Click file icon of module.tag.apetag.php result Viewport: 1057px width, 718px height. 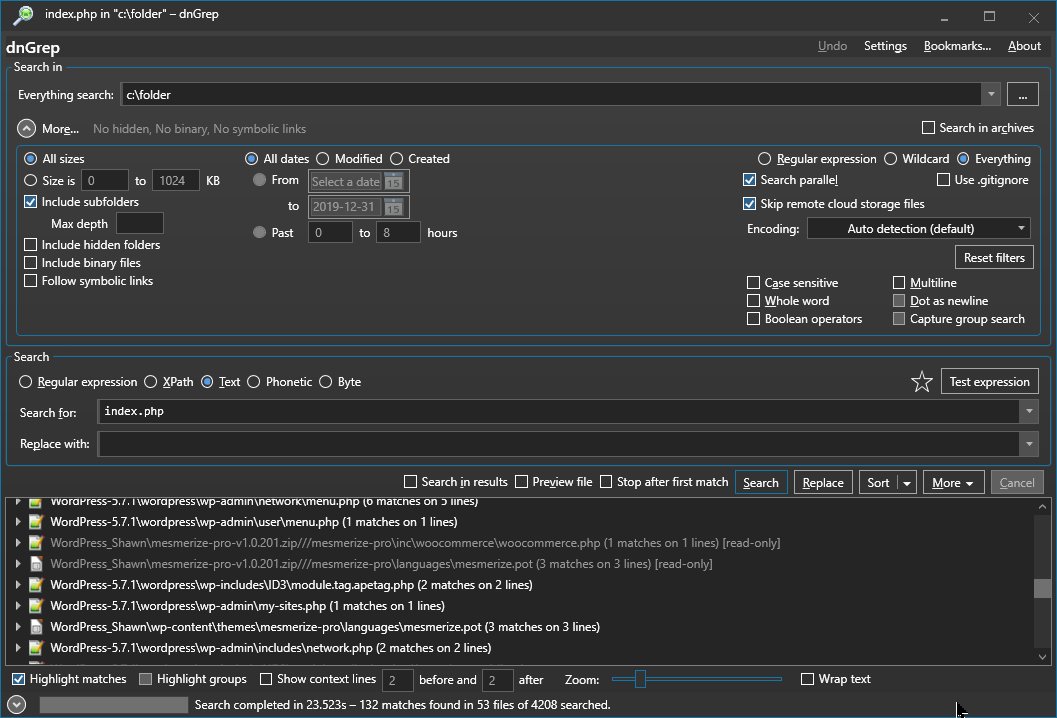(x=36, y=585)
